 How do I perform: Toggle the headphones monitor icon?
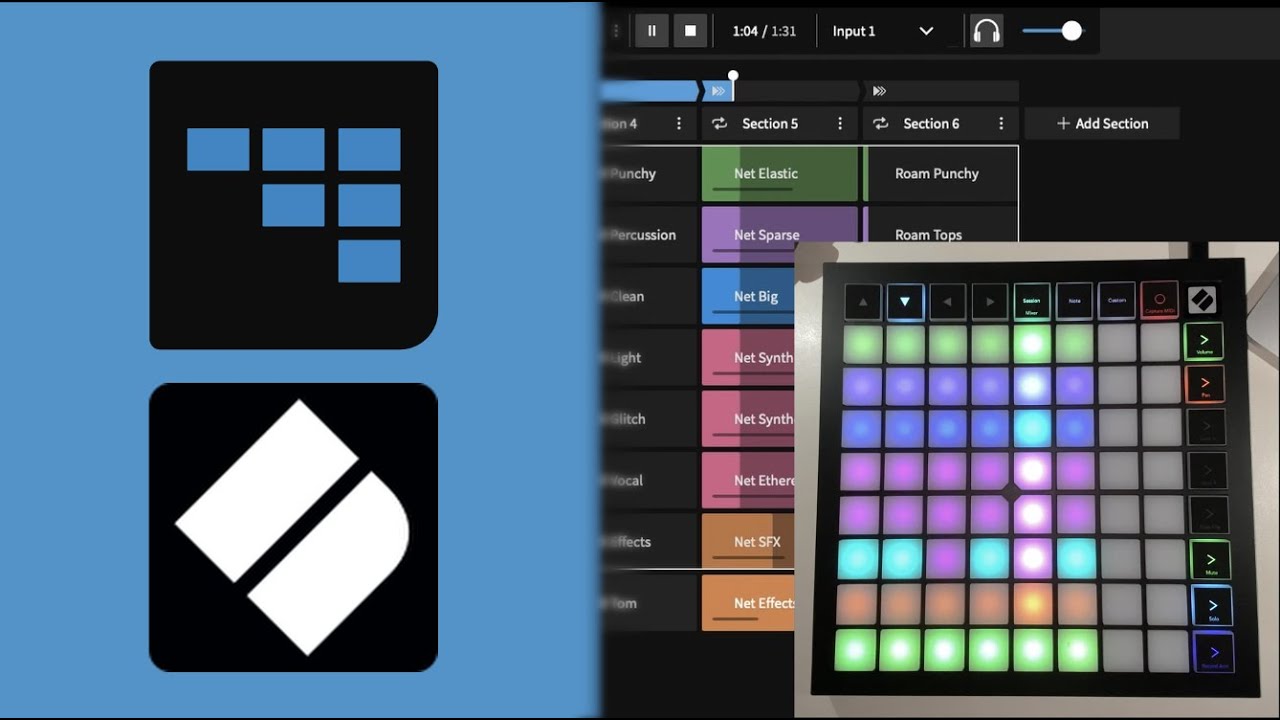pyautogui.click(x=986, y=31)
